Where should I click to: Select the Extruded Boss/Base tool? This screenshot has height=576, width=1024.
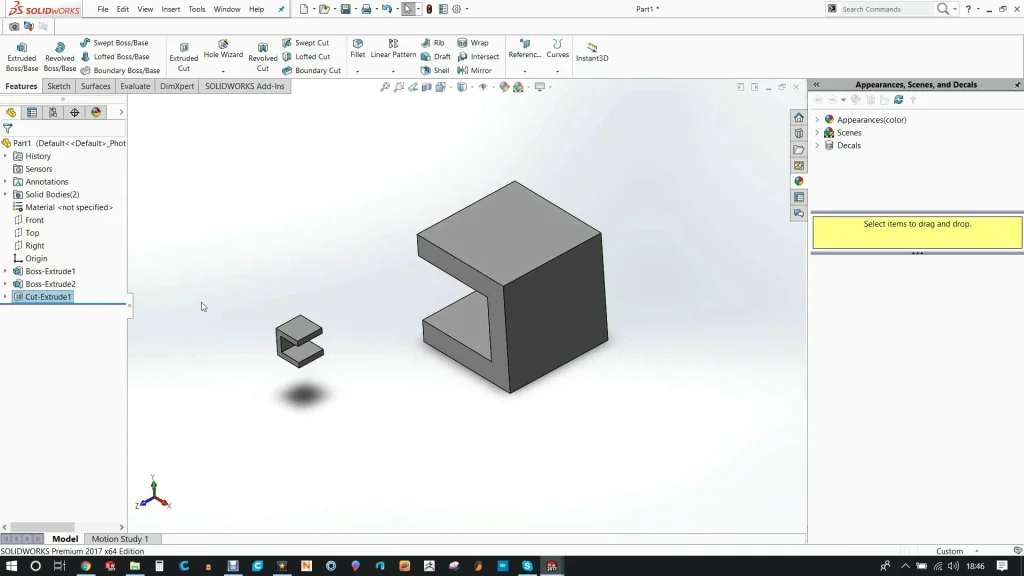(22, 57)
